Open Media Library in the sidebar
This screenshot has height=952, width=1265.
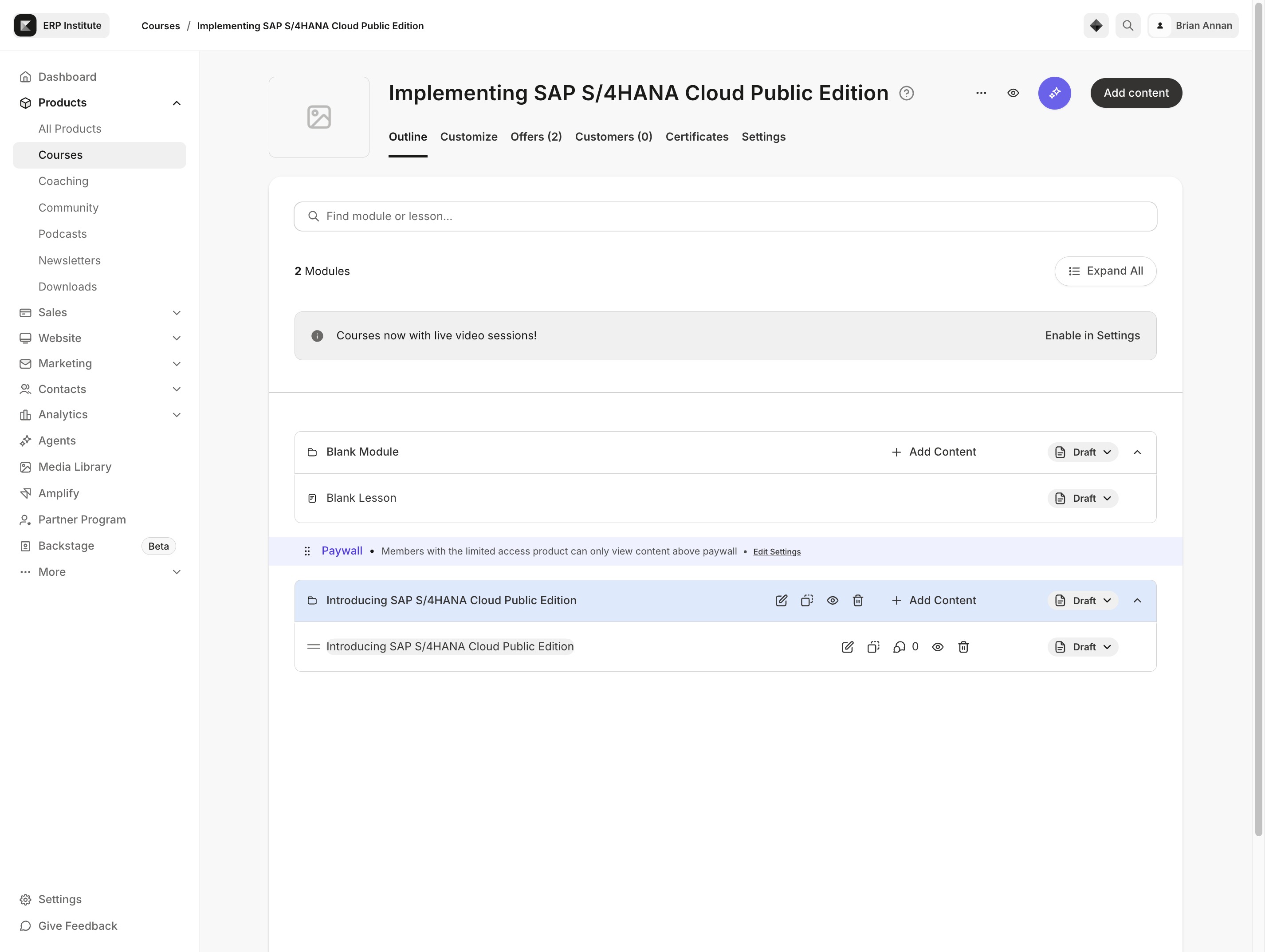(x=99, y=467)
